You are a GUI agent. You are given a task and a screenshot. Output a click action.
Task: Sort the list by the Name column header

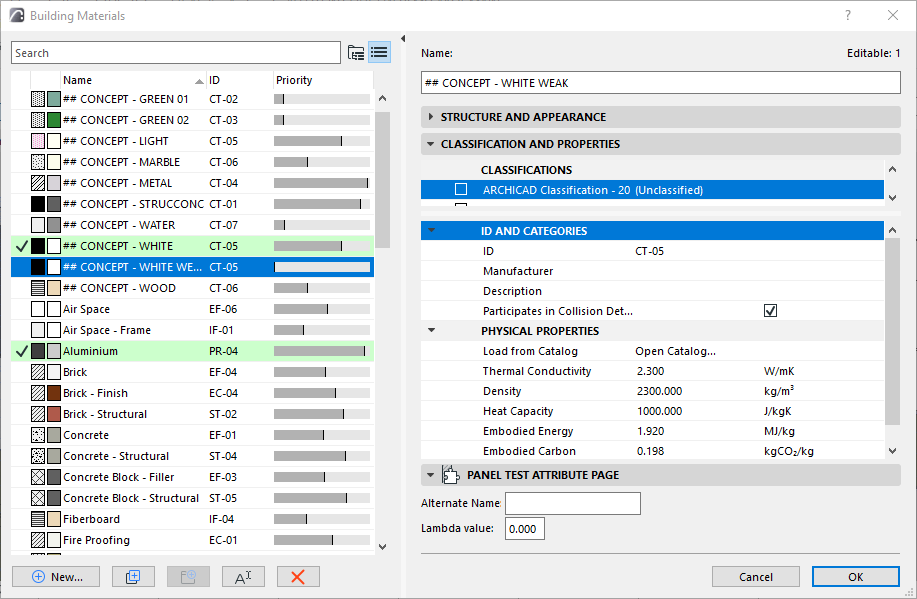(x=133, y=80)
